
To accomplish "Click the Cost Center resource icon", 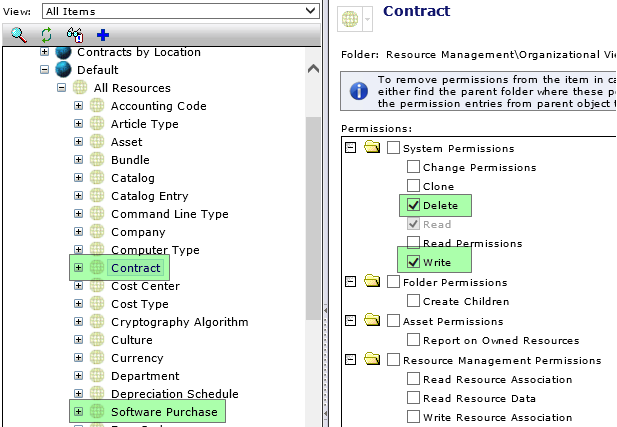I will 97,286.
